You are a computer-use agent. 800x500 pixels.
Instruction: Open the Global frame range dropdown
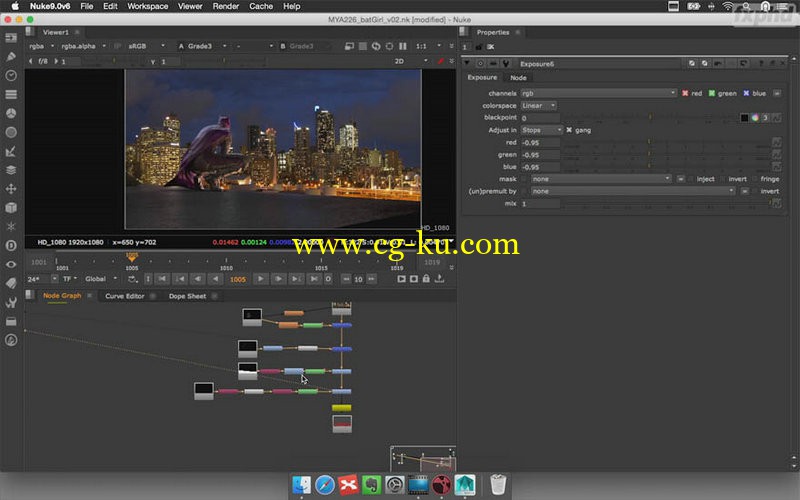pos(101,279)
